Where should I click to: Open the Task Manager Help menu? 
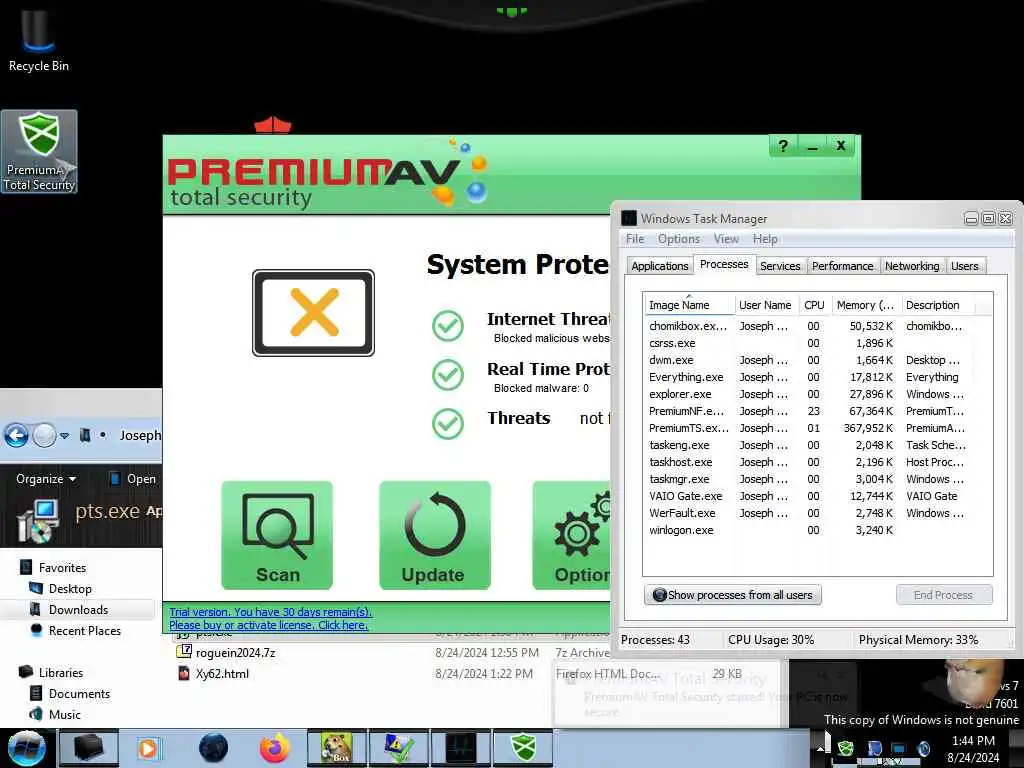(765, 239)
